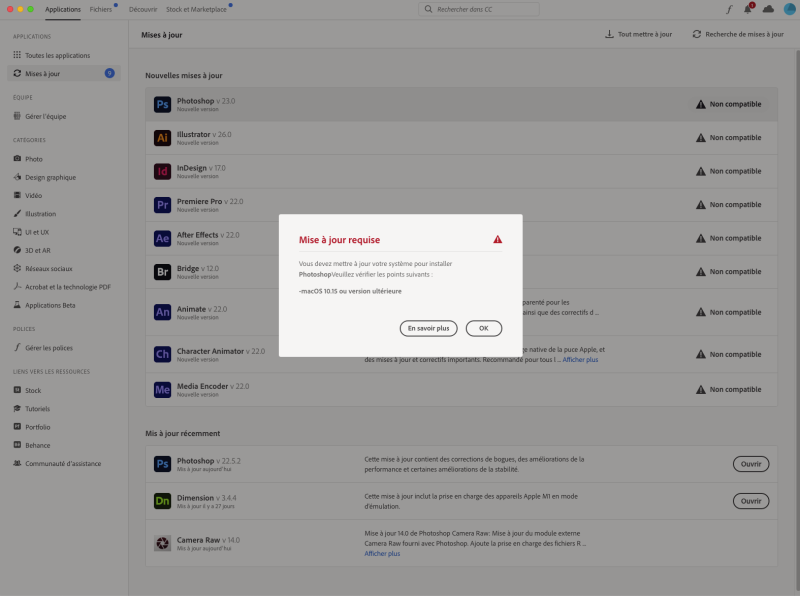
Task: Click Non compatible warning for InDesign
Action: pyautogui.click(x=729, y=171)
